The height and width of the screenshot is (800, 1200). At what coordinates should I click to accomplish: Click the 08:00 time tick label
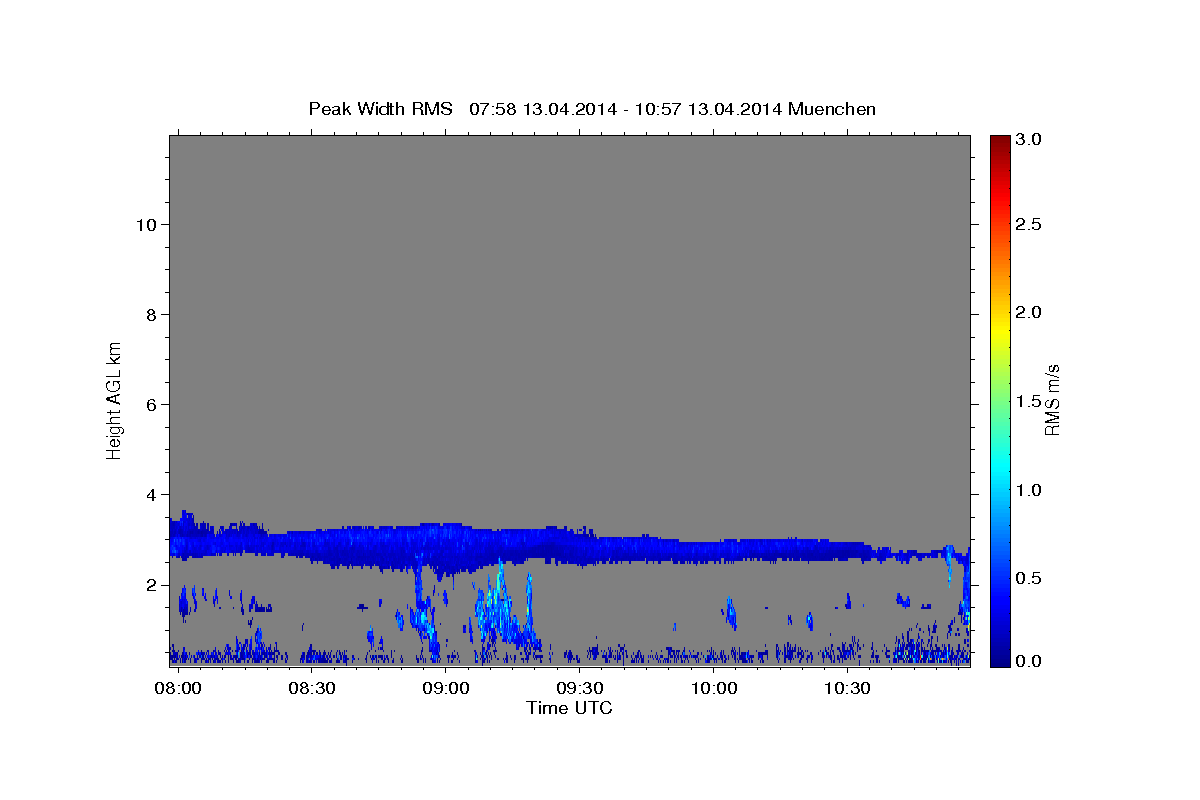click(x=177, y=689)
